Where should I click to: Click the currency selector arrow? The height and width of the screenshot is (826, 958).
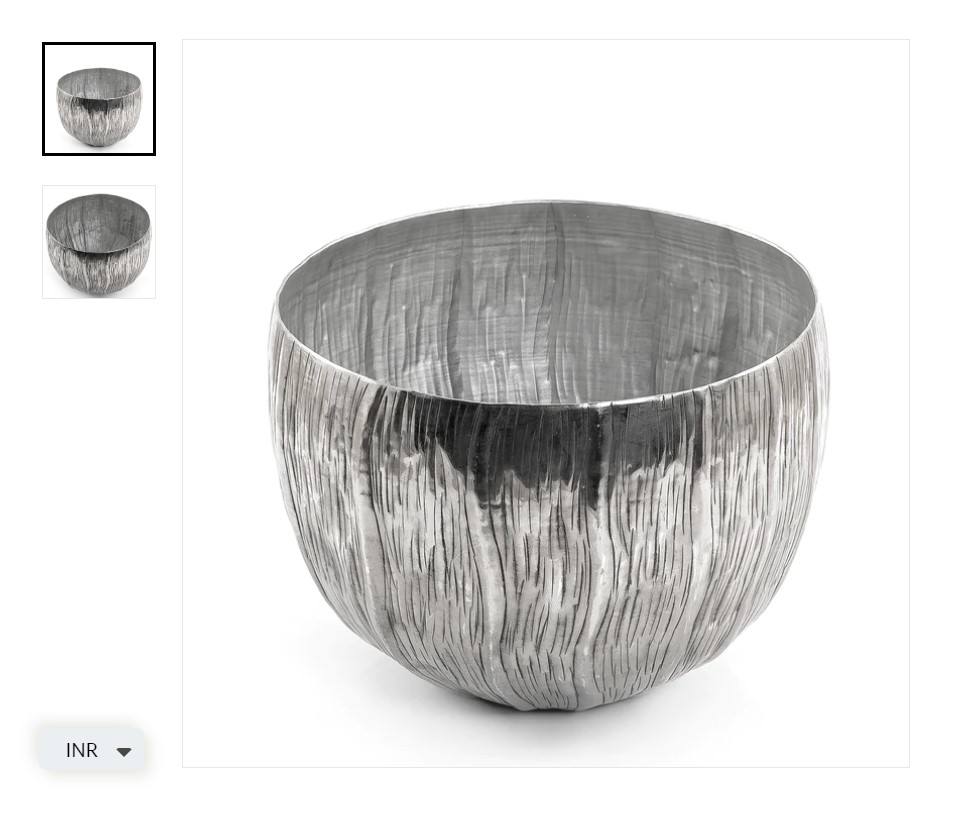pyautogui.click(x=124, y=751)
